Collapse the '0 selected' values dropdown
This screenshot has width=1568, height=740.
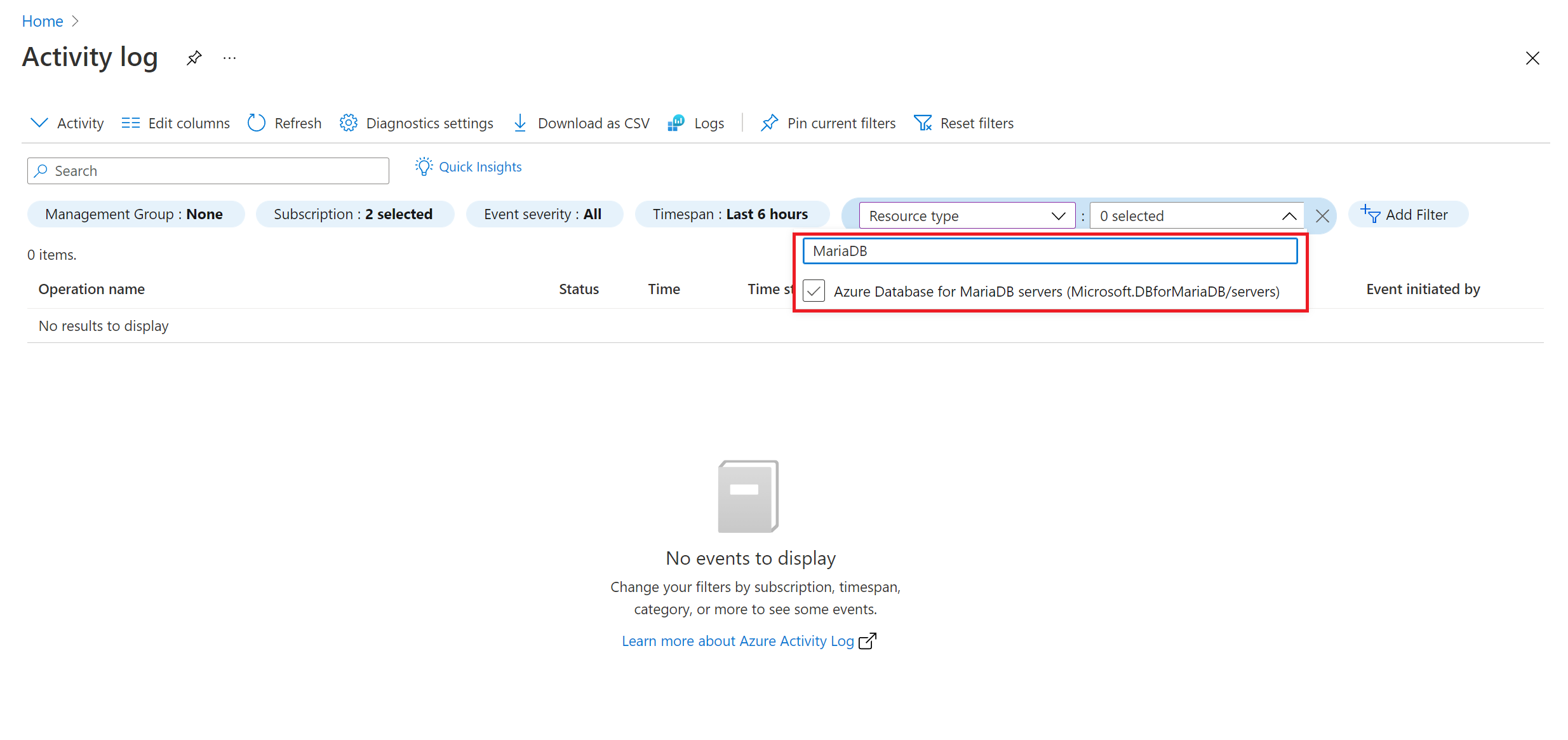pyautogui.click(x=1289, y=215)
